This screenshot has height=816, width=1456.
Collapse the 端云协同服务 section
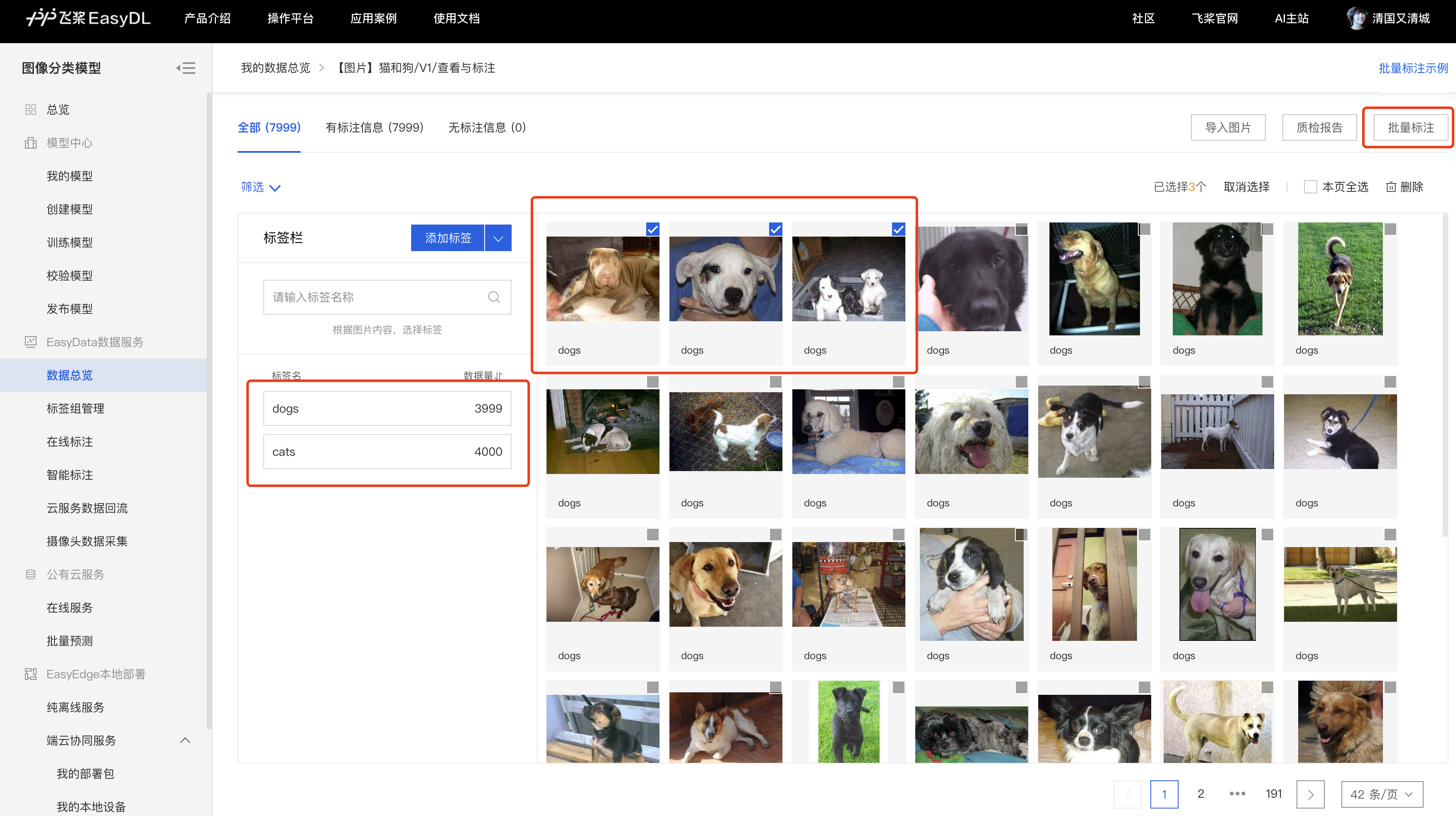pyautogui.click(x=185, y=740)
